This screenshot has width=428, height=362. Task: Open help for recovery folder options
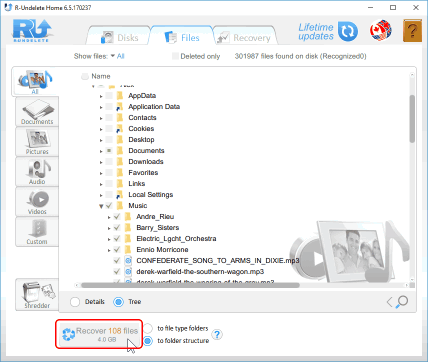[x=217, y=334]
